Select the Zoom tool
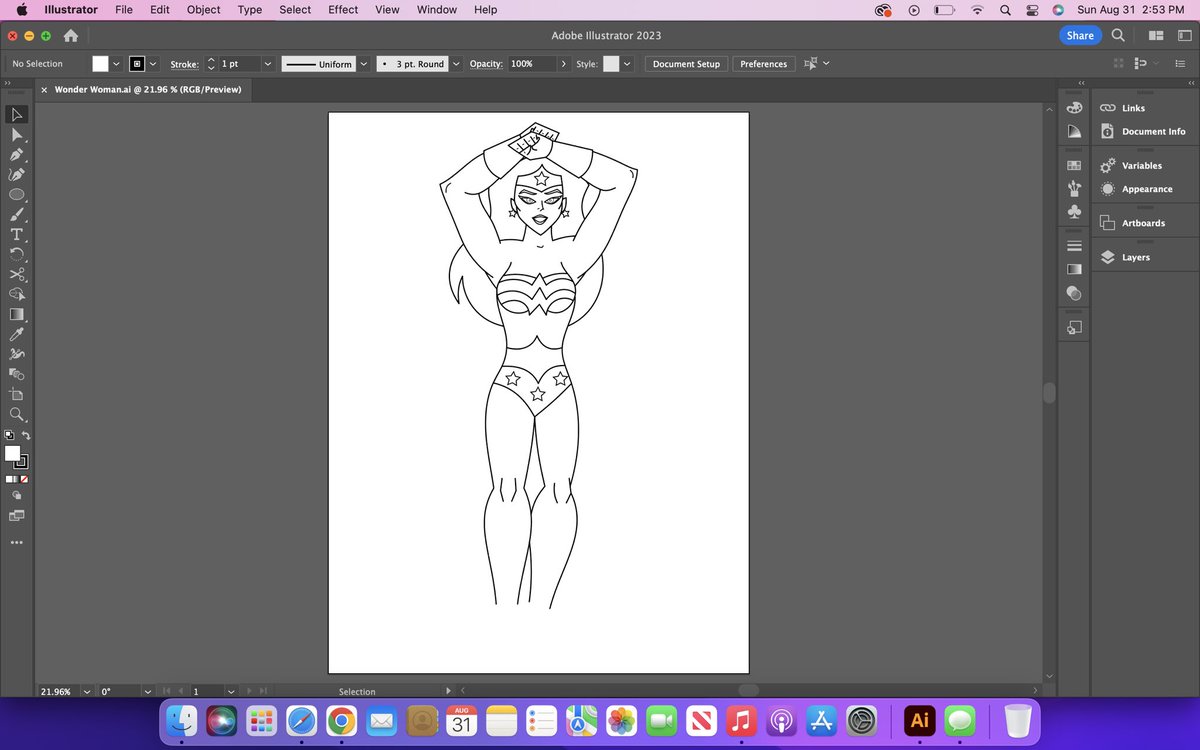Image resolution: width=1200 pixels, height=750 pixels. (x=16, y=414)
